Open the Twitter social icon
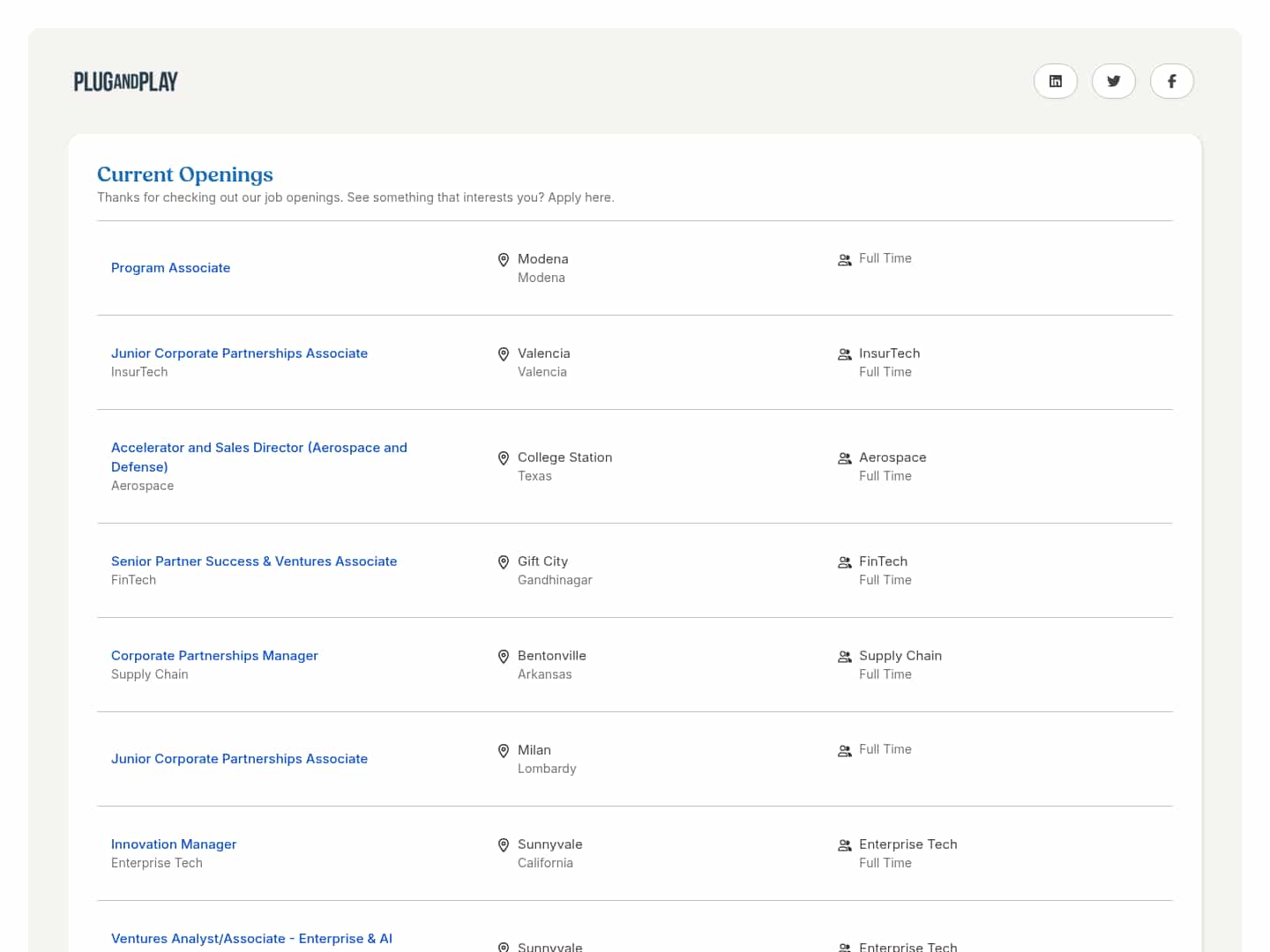This screenshot has height=952, width=1270. click(x=1113, y=81)
